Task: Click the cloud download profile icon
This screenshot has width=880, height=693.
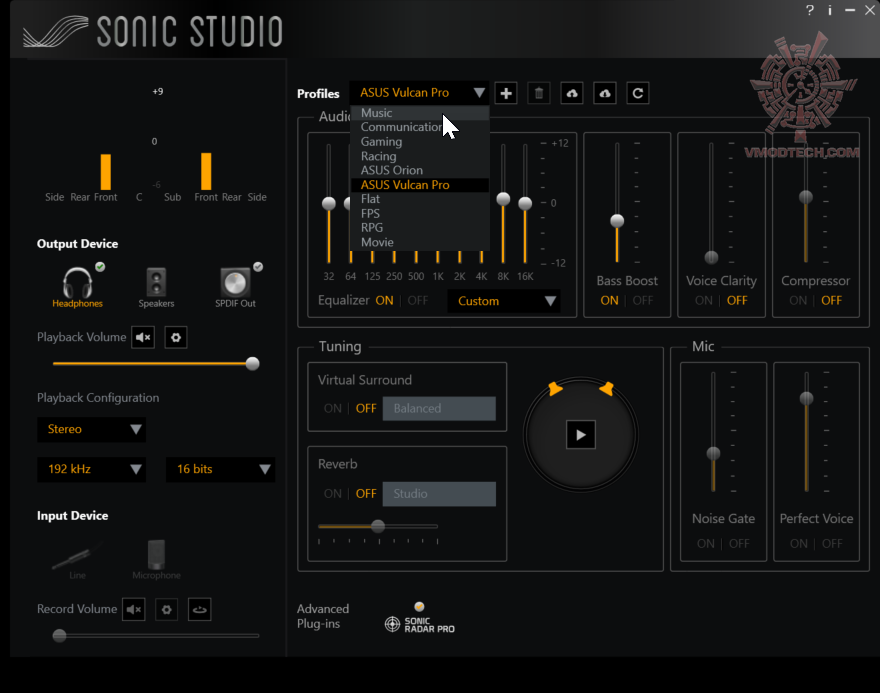Action: pos(605,93)
